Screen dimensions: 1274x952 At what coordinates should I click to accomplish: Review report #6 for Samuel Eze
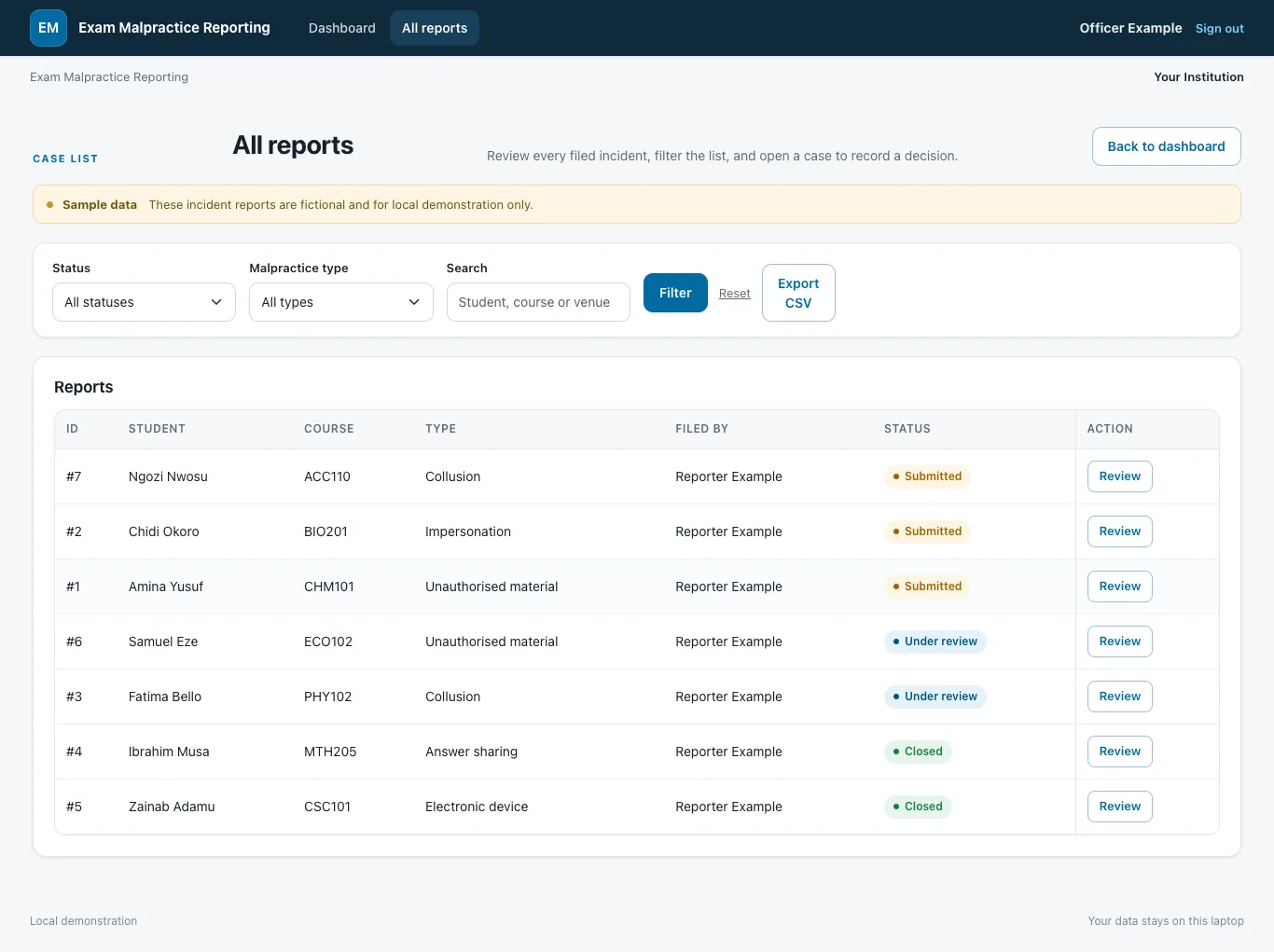point(1119,642)
